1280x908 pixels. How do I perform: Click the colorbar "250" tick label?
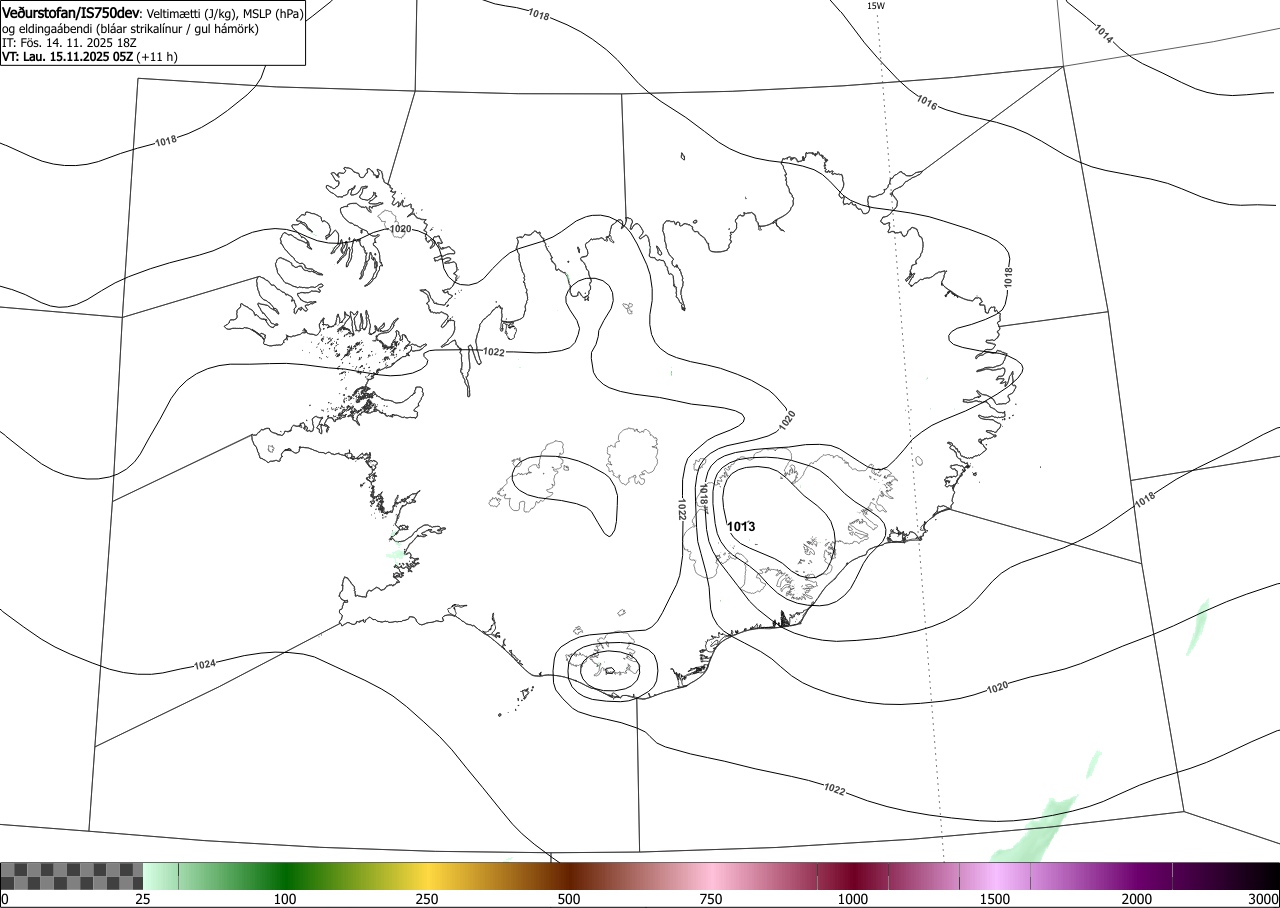(x=427, y=900)
